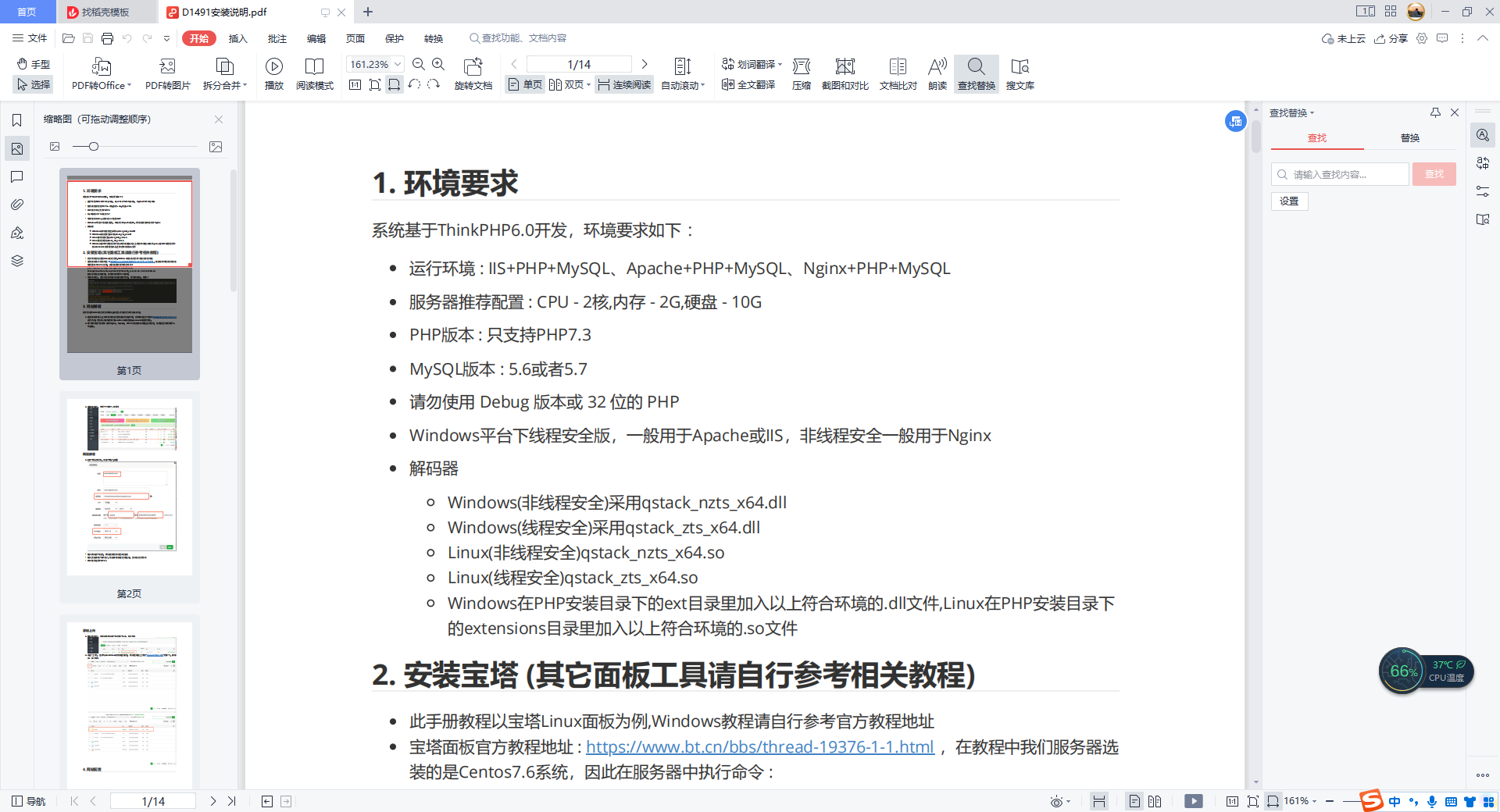This screenshot has height=812, width=1500.
Task: Select the 压缩 compress tool
Action: pyautogui.click(x=801, y=73)
